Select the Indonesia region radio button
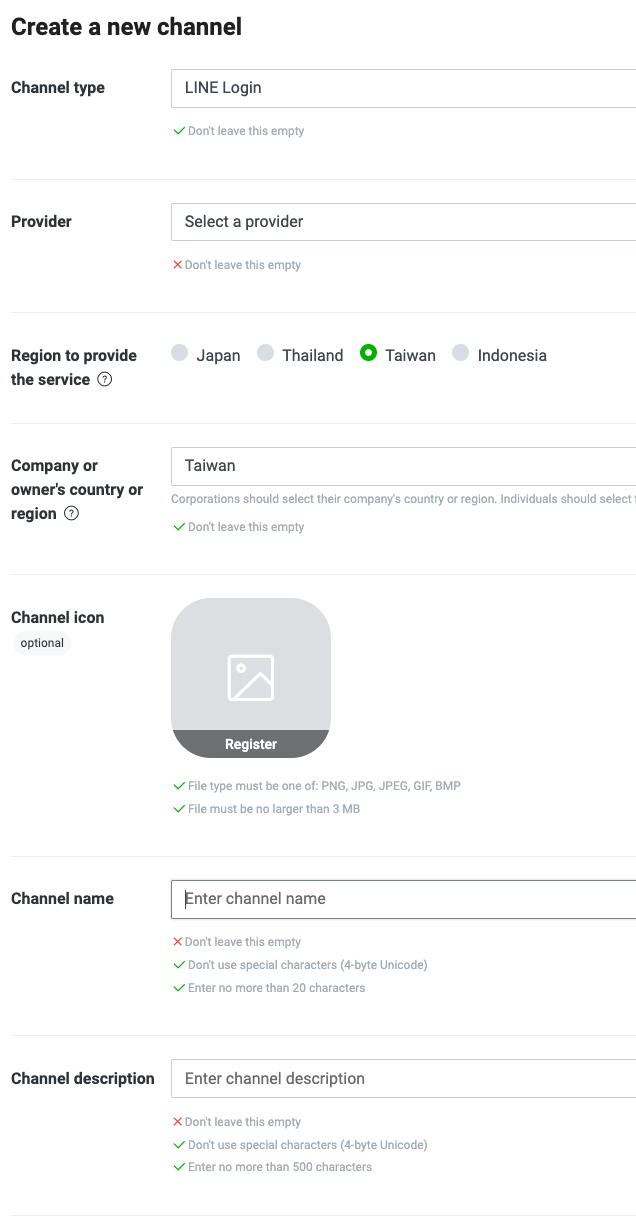 pos(461,353)
